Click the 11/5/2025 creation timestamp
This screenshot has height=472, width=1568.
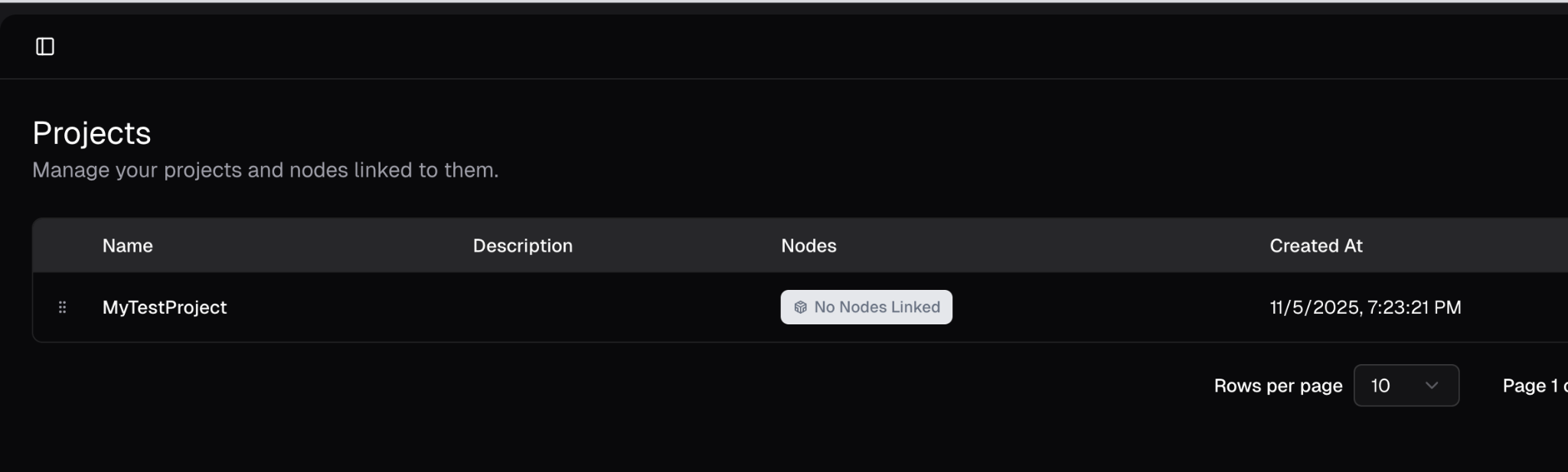click(x=1314, y=307)
